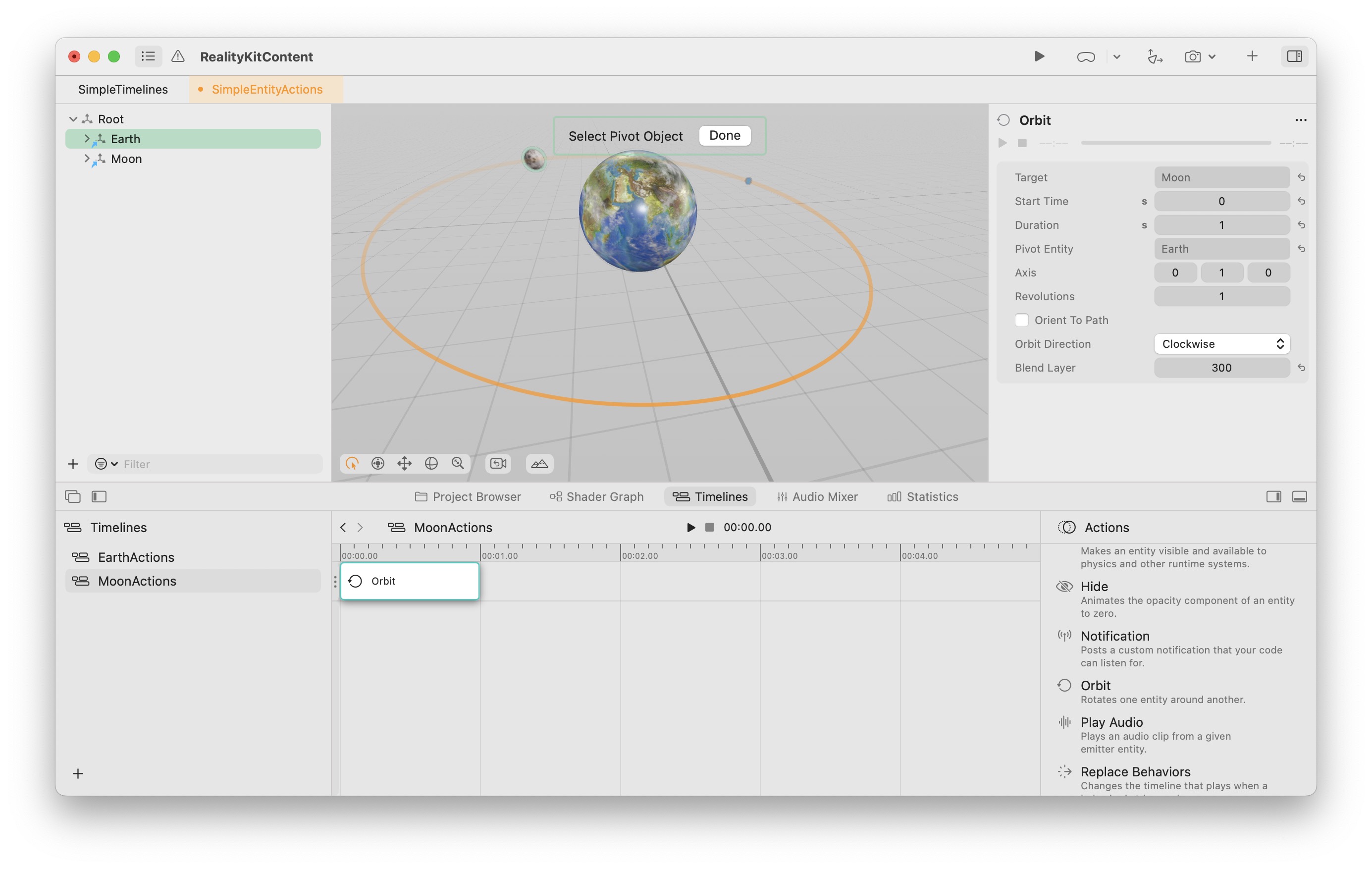The height and width of the screenshot is (869, 1372).
Task: Collapse the Root node in hierarchy
Action: coord(73,119)
